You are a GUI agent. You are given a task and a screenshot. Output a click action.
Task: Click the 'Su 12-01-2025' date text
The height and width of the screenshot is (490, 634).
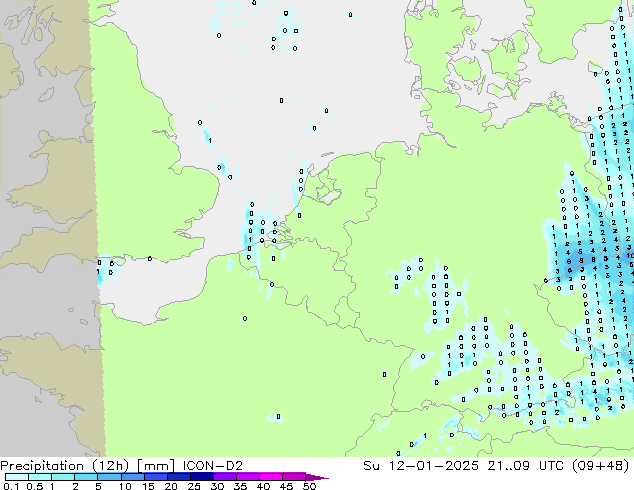pos(421,466)
